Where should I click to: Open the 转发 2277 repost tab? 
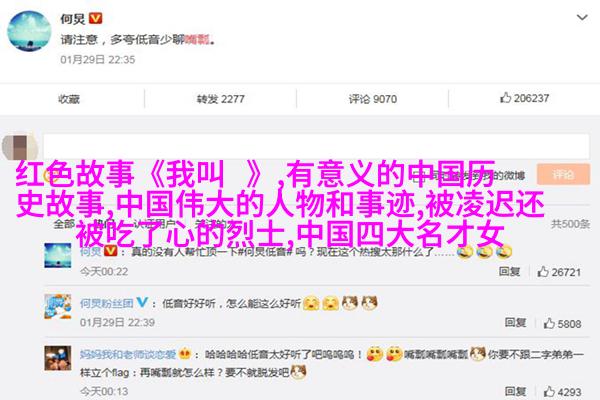220,99
